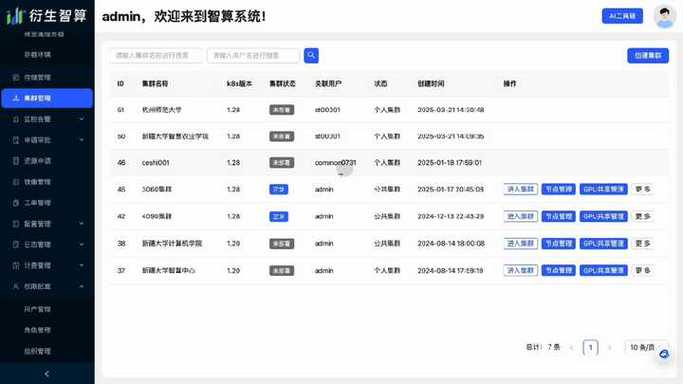The image size is (683, 384).
Task: Open the admin user avatar
Action: point(665,17)
